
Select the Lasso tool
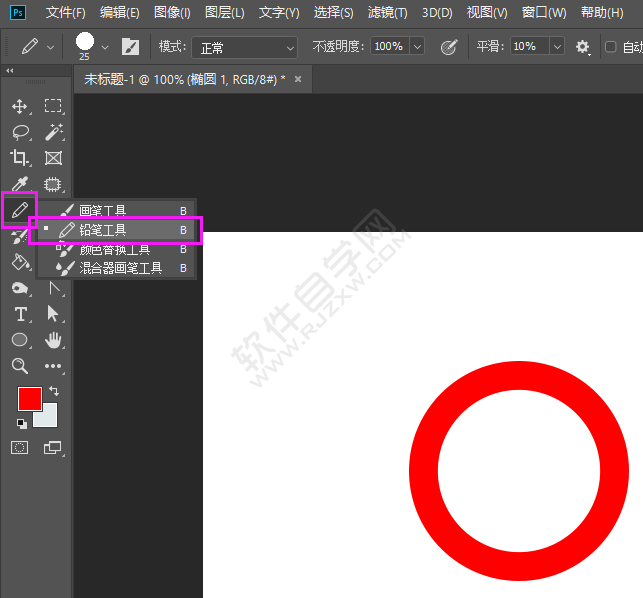[21, 132]
